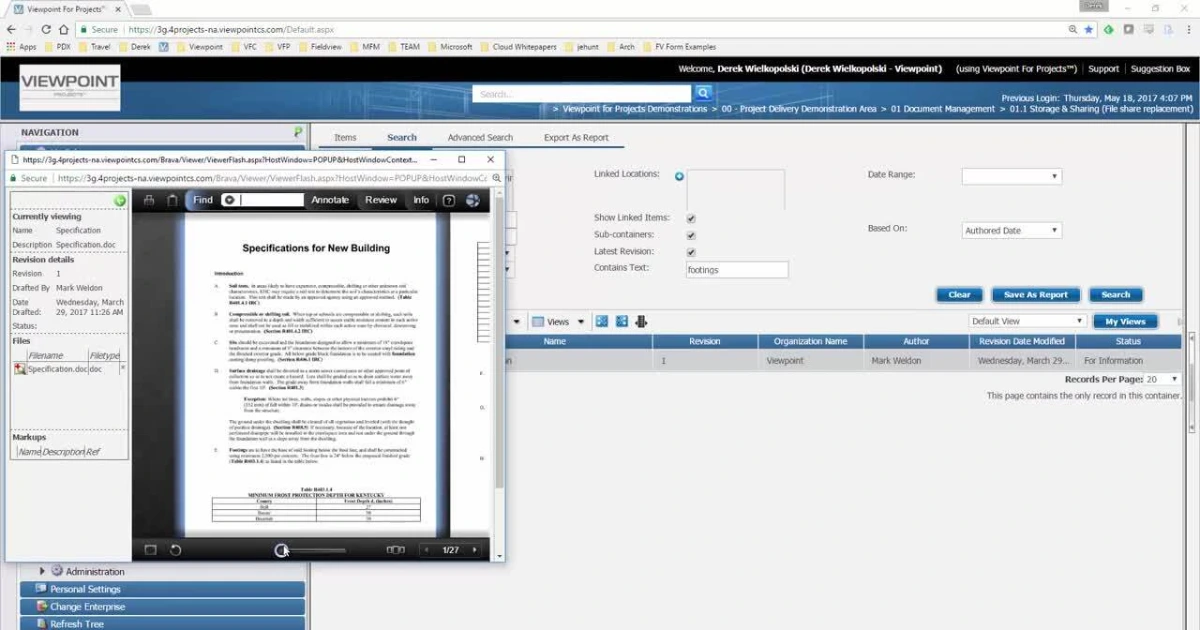Open the Date Range dropdown
Viewport: 1200px width, 630px height.
(1011, 176)
